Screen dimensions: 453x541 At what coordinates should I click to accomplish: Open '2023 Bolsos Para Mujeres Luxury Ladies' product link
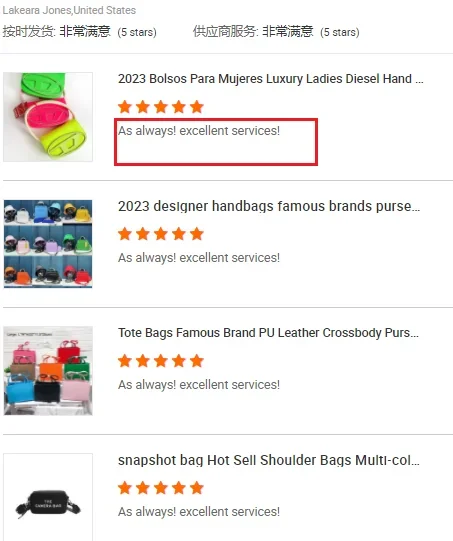[x=270, y=79]
